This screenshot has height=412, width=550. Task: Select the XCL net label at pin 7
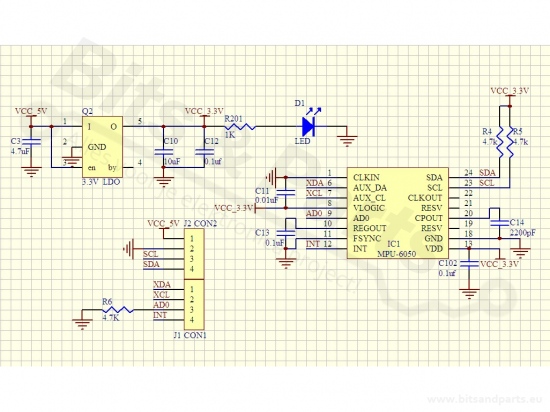coord(314,193)
